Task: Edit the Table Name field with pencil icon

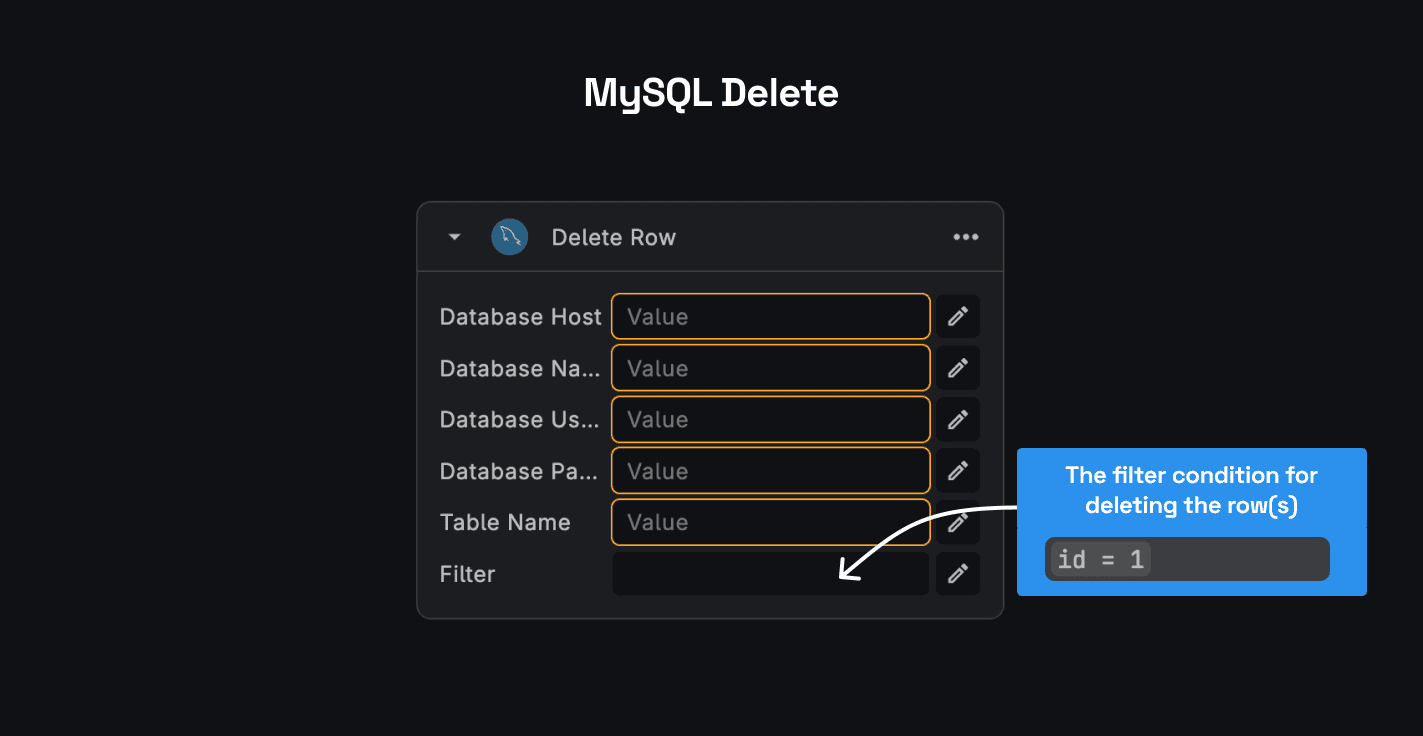Action: pyautogui.click(x=957, y=522)
